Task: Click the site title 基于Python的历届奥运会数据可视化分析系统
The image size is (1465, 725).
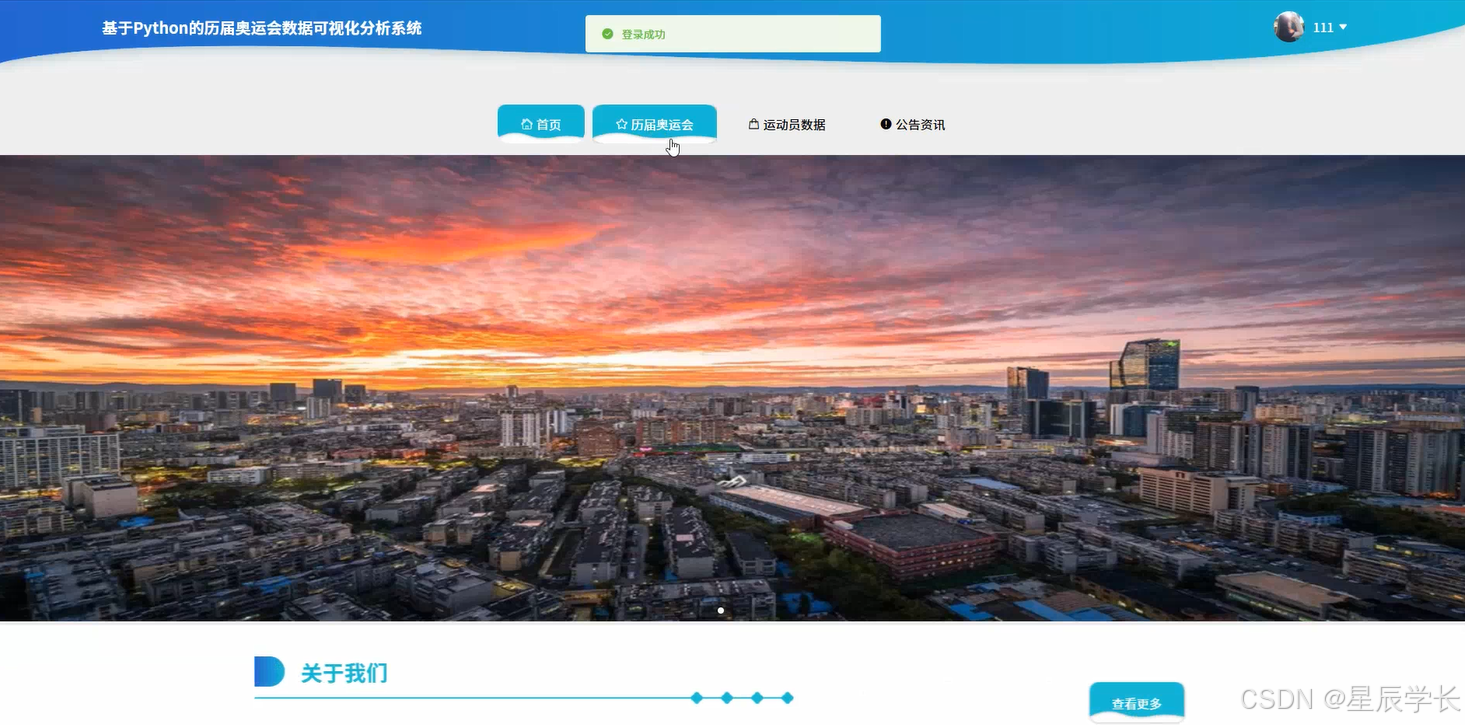Action: coord(262,28)
